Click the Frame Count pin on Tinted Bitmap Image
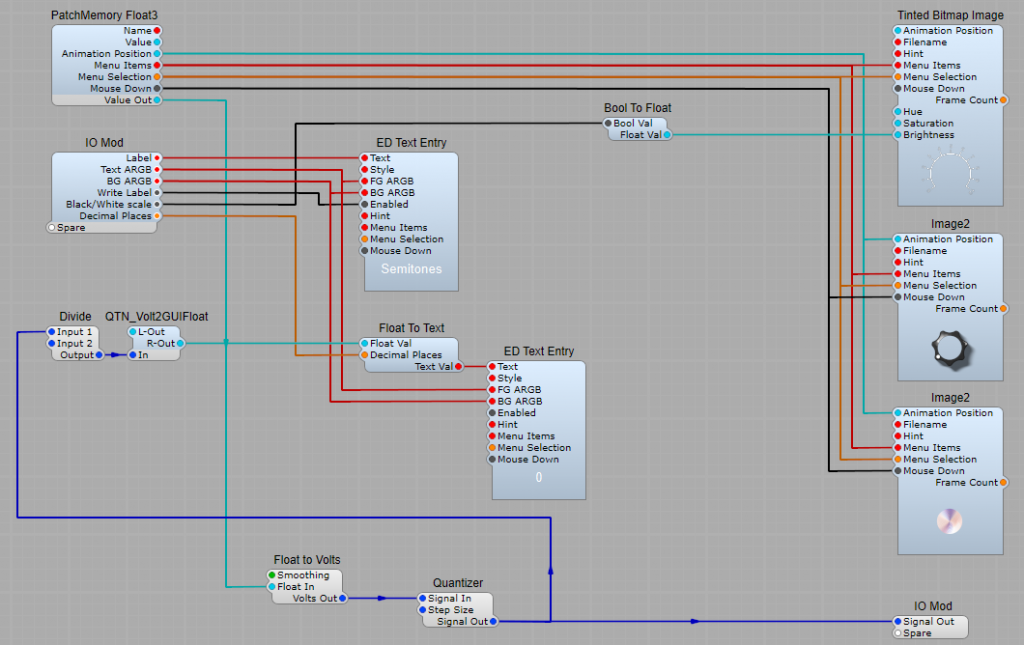The image size is (1024, 645). pos(1003,100)
